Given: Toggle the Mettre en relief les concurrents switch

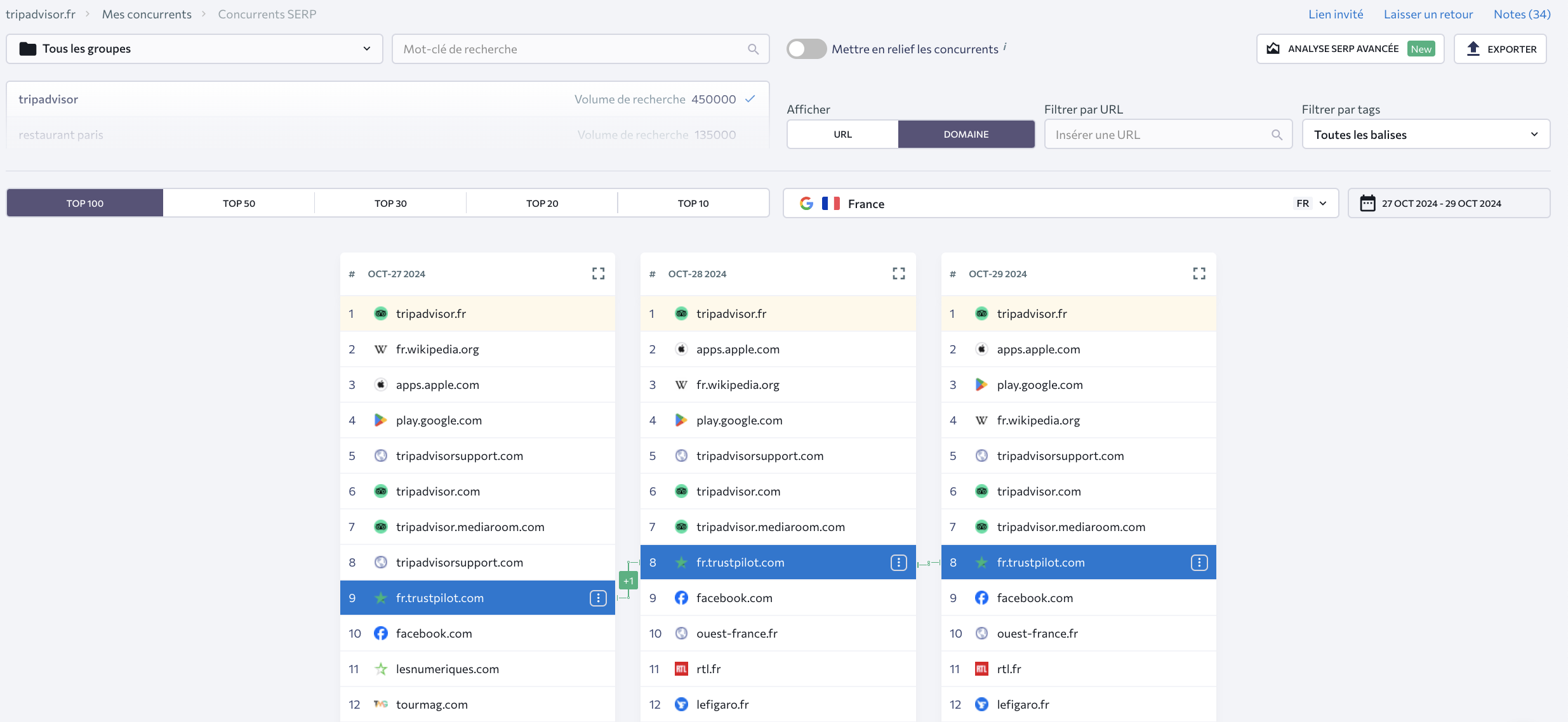Looking at the screenshot, I should (x=806, y=48).
